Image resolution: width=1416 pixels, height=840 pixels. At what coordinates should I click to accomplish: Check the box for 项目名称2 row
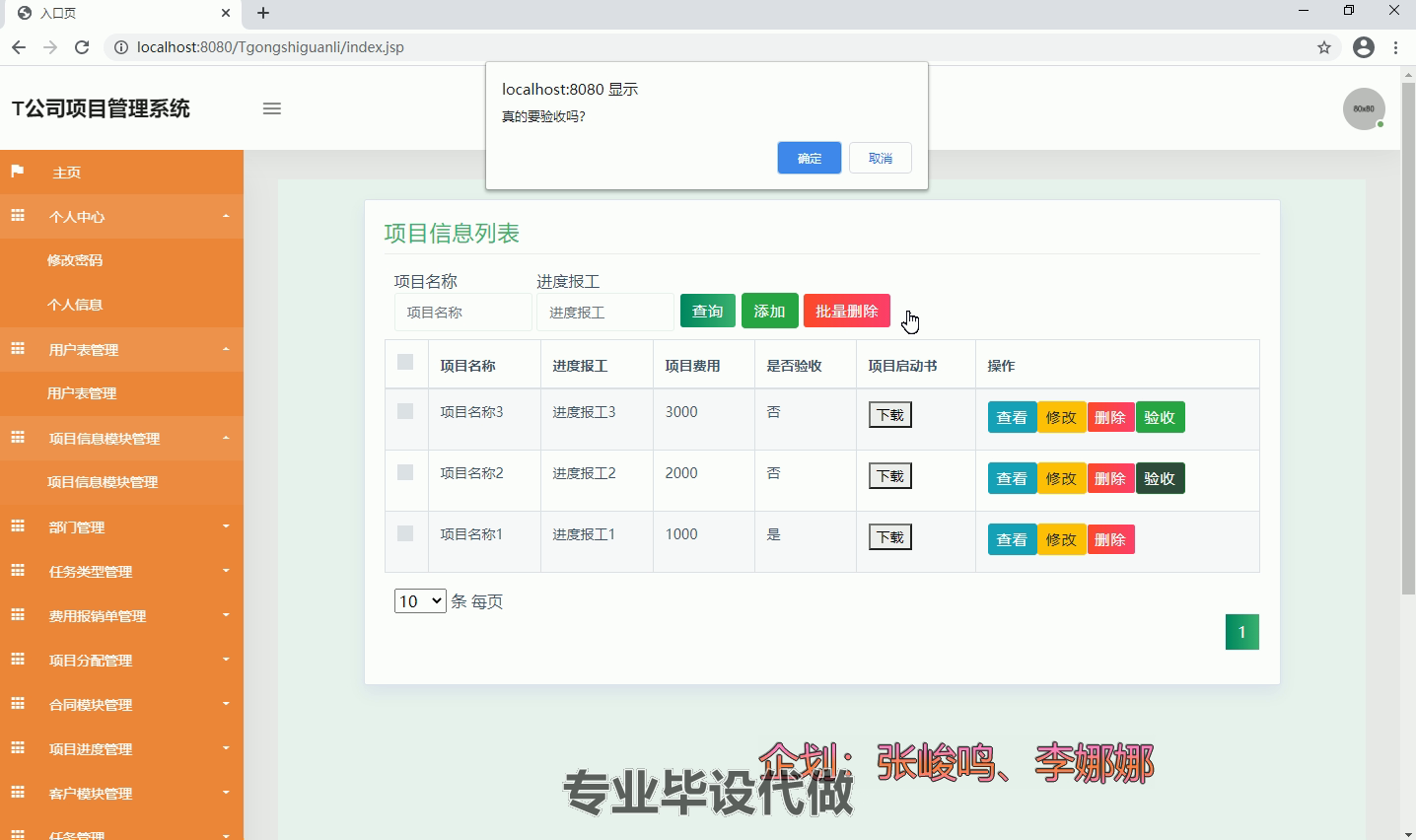pos(405,472)
